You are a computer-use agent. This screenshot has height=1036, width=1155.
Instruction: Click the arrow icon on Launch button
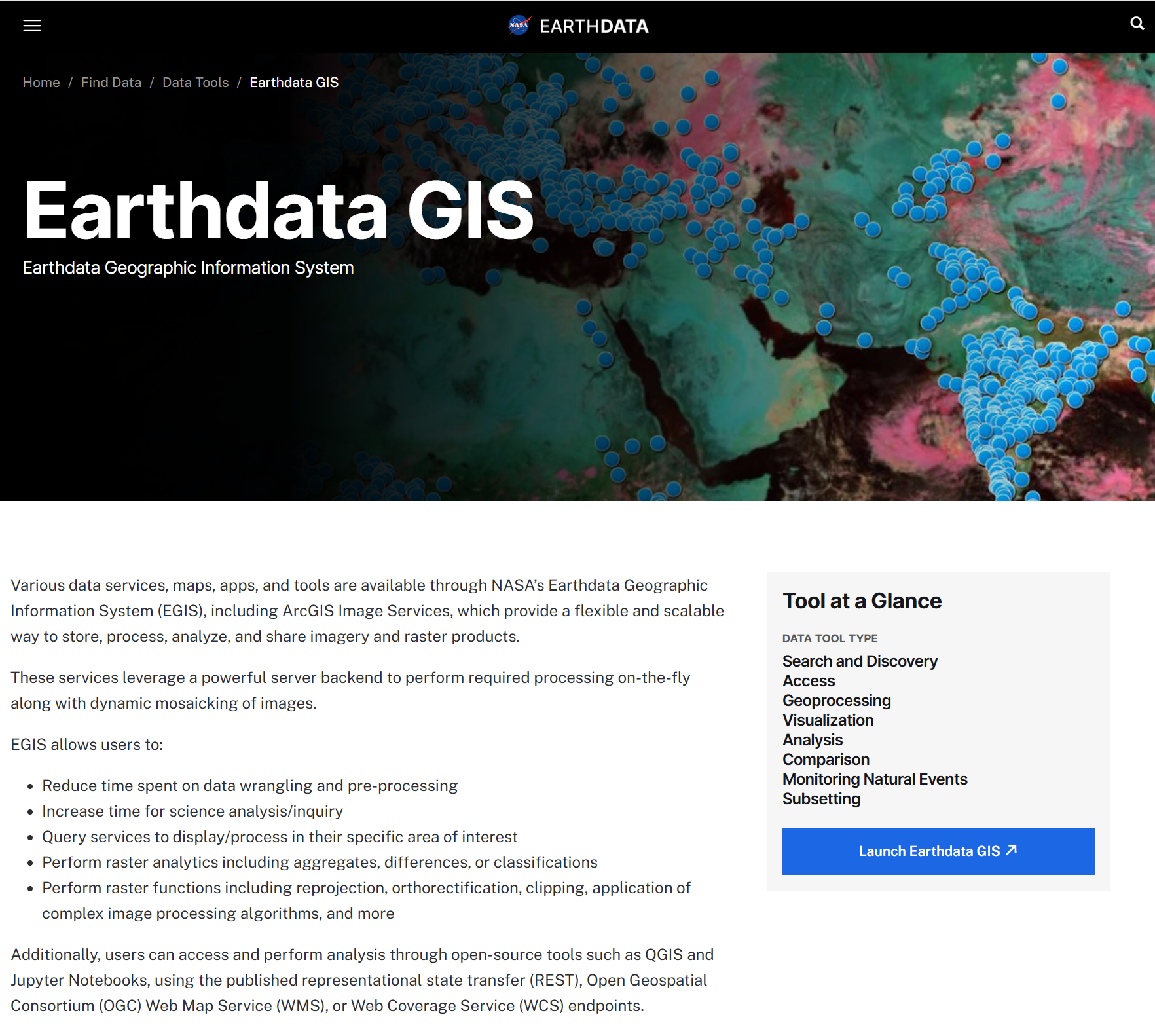click(1012, 850)
